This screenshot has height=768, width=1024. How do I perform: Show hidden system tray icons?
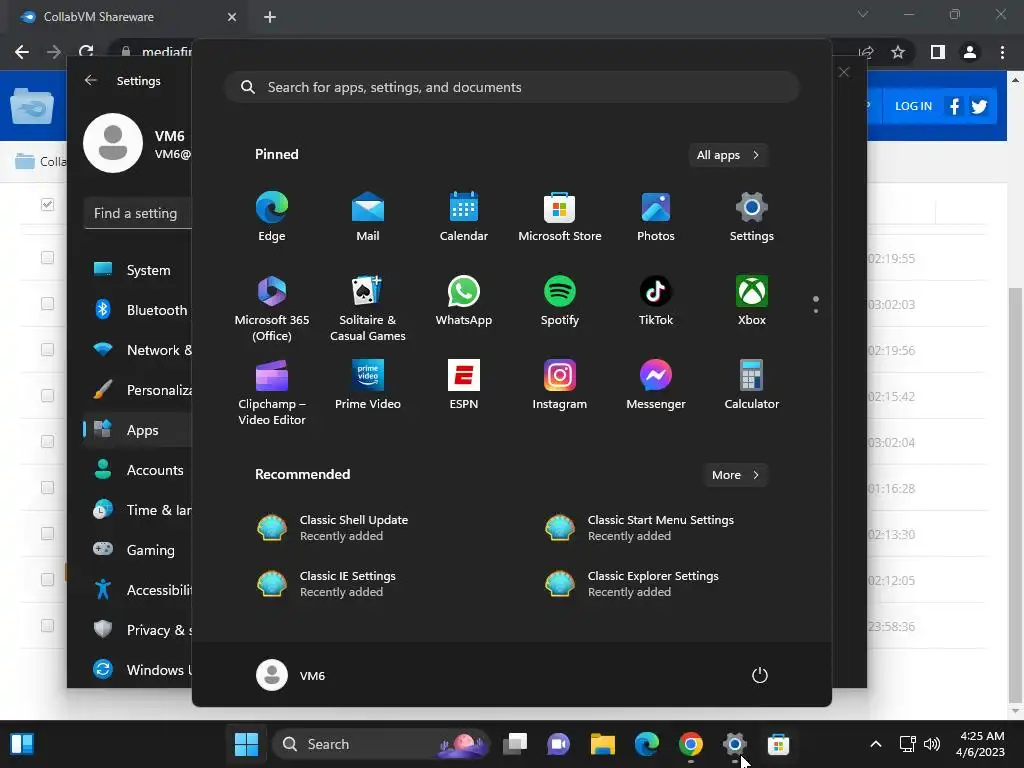(x=876, y=744)
